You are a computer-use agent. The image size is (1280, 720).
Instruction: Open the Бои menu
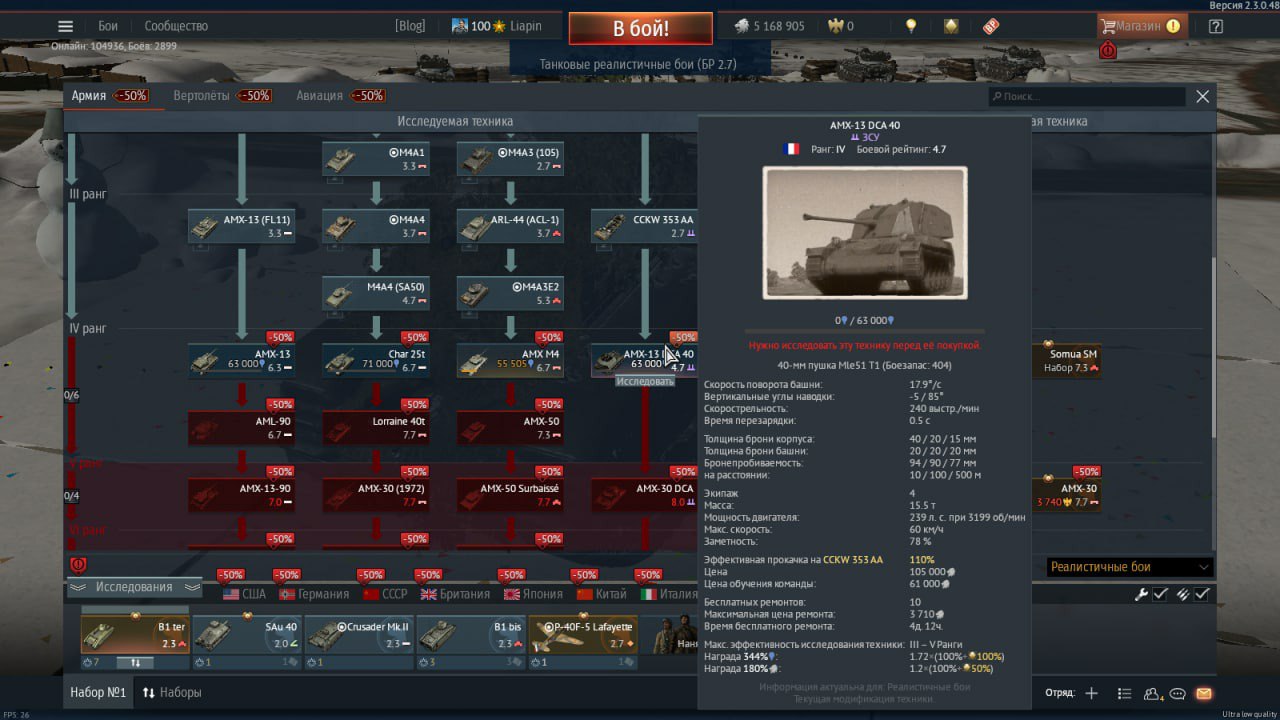coord(108,26)
